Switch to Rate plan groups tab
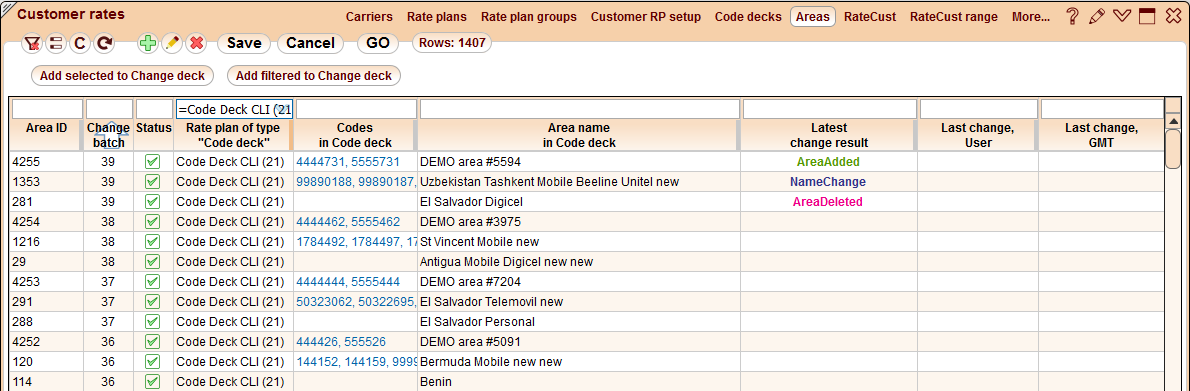Viewport: 1190px width, 391px height. (528, 17)
